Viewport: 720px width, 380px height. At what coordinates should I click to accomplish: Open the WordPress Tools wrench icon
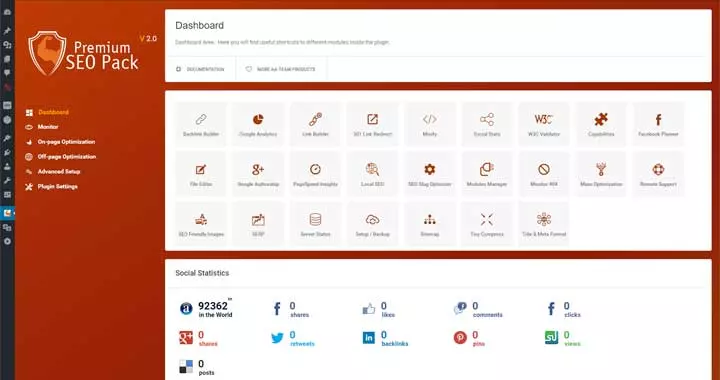tap(7, 181)
